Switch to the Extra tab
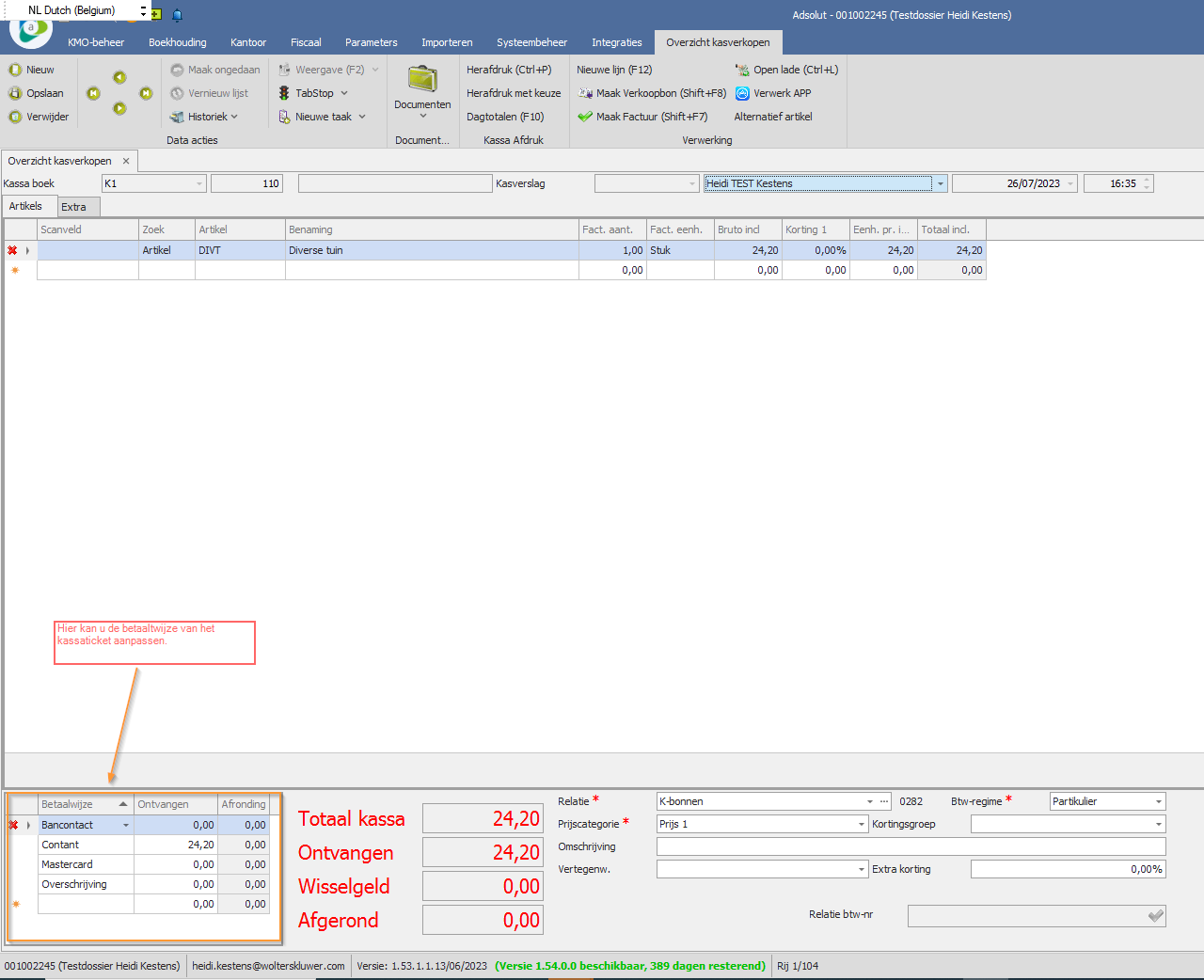This screenshot has width=1204, height=980. pos(73,207)
